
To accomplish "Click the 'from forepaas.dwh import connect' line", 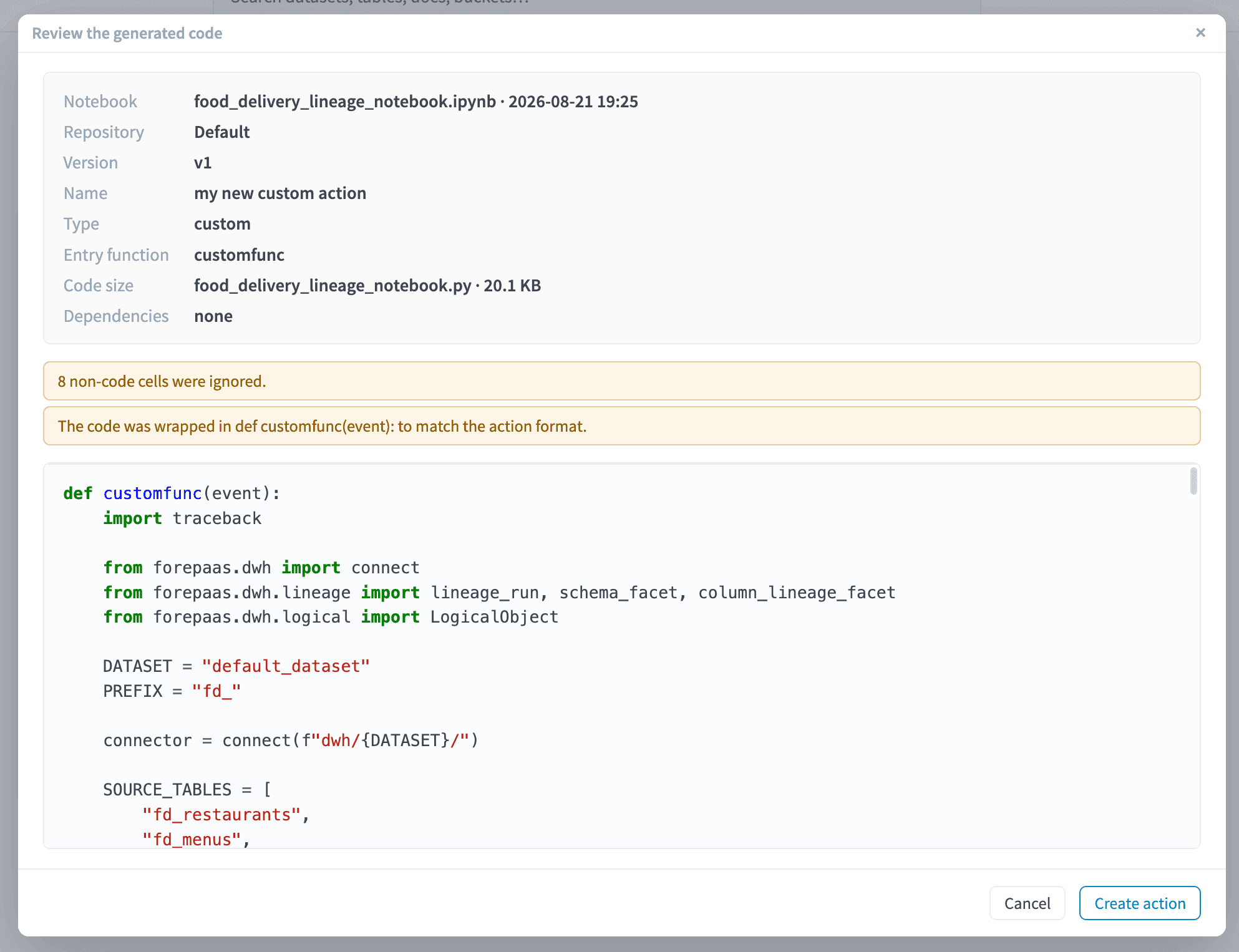I will pyautogui.click(x=261, y=567).
